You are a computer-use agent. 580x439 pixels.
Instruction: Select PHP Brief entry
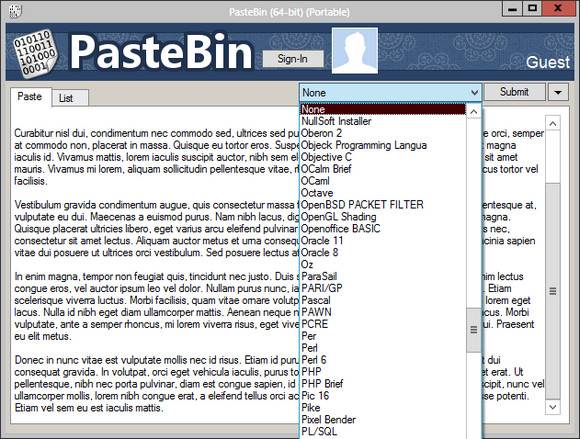pos(383,384)
